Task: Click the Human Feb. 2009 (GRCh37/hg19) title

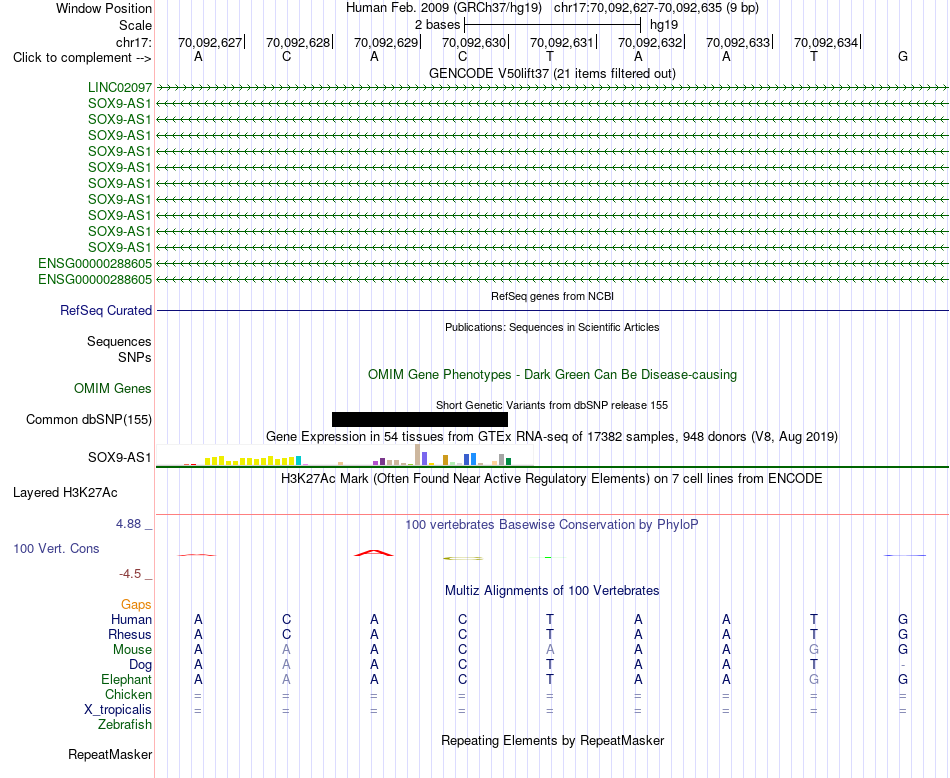Action: tap(443, 8)
